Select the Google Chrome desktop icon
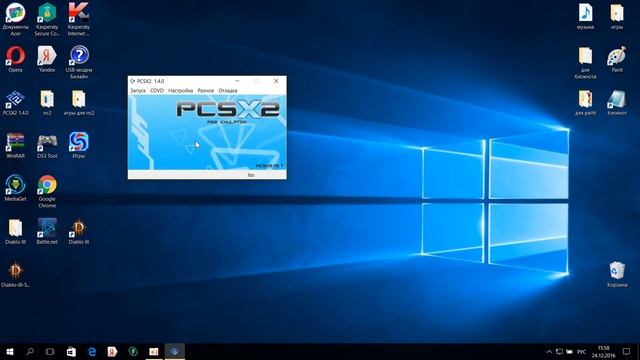 click(x=47, y=192)
